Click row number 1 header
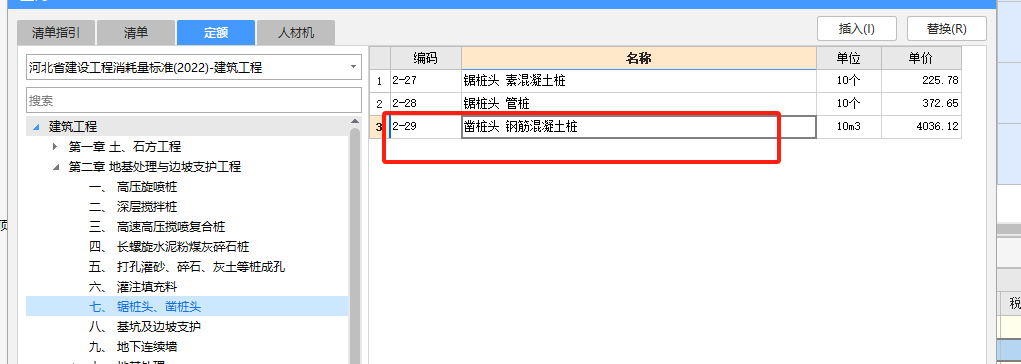 click(x=380, y=81)
